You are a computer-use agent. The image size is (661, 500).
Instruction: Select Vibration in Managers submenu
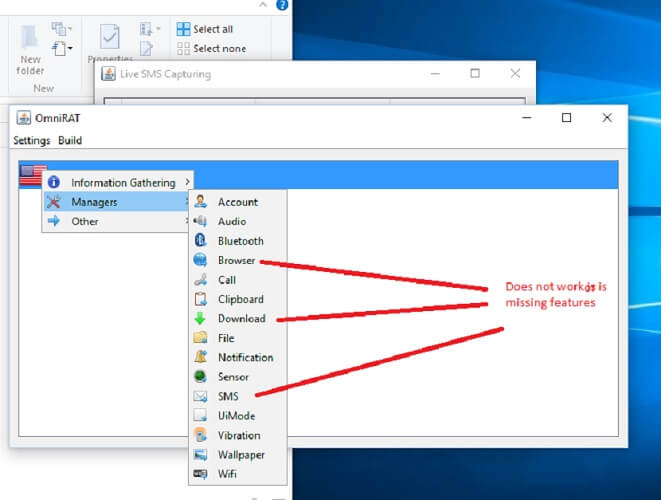coord(238,435)
